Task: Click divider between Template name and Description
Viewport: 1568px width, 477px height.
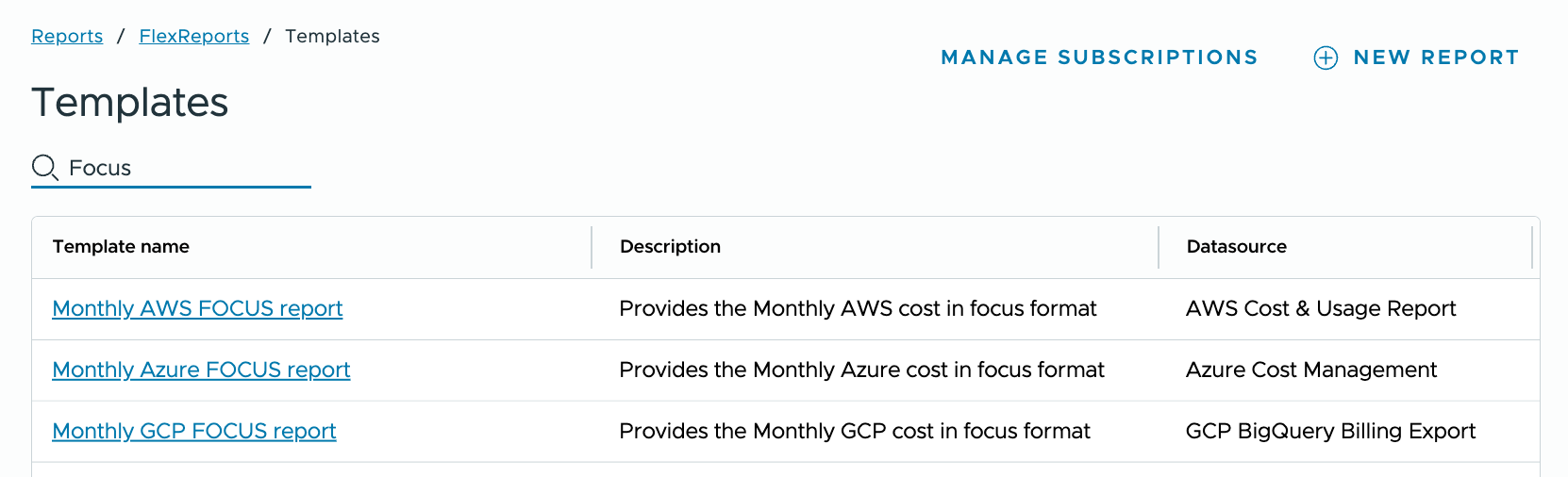Action: point(592,247)
